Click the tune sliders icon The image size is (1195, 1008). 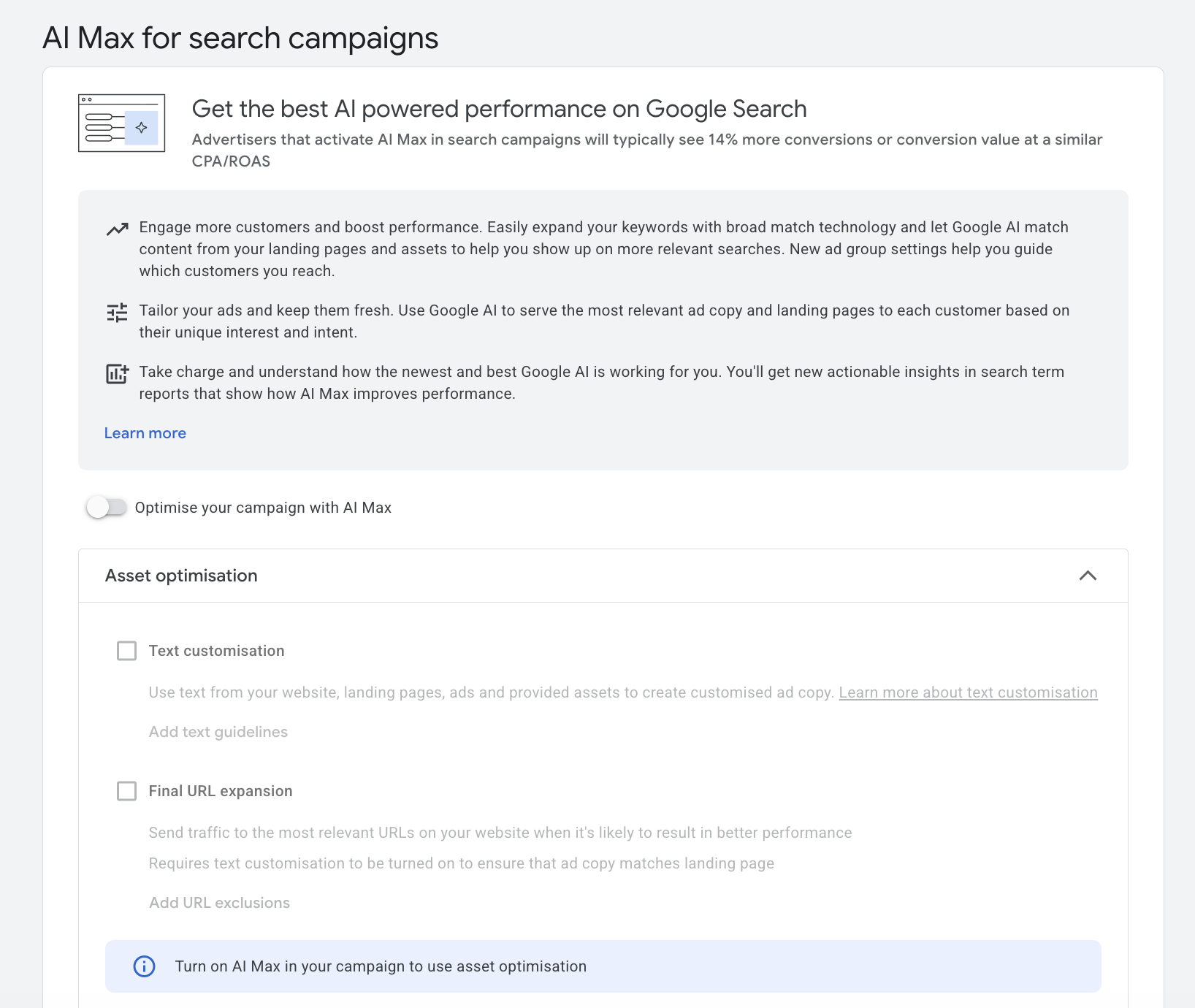tap(117, 313)
